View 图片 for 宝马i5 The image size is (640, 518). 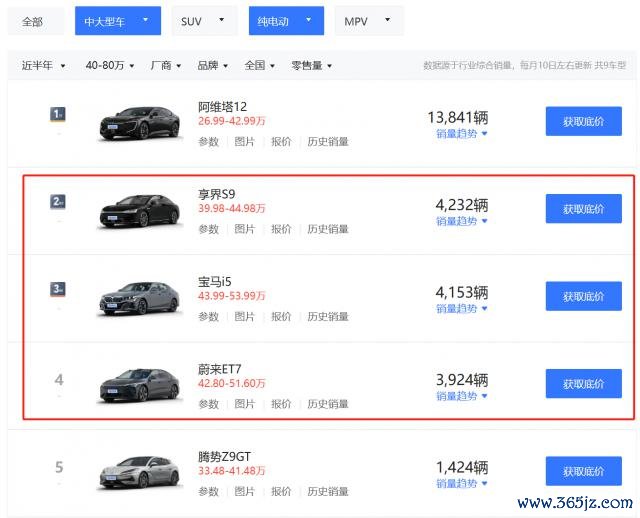tap(244, 316)
